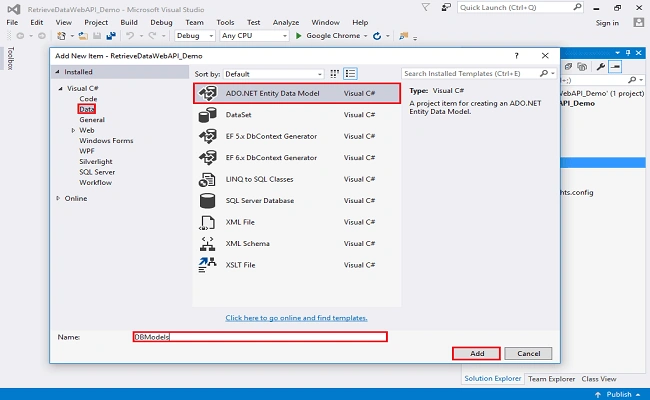
Task: Select EF 6.x DbContext Generator icon
Action: click(x=207, y=158)
